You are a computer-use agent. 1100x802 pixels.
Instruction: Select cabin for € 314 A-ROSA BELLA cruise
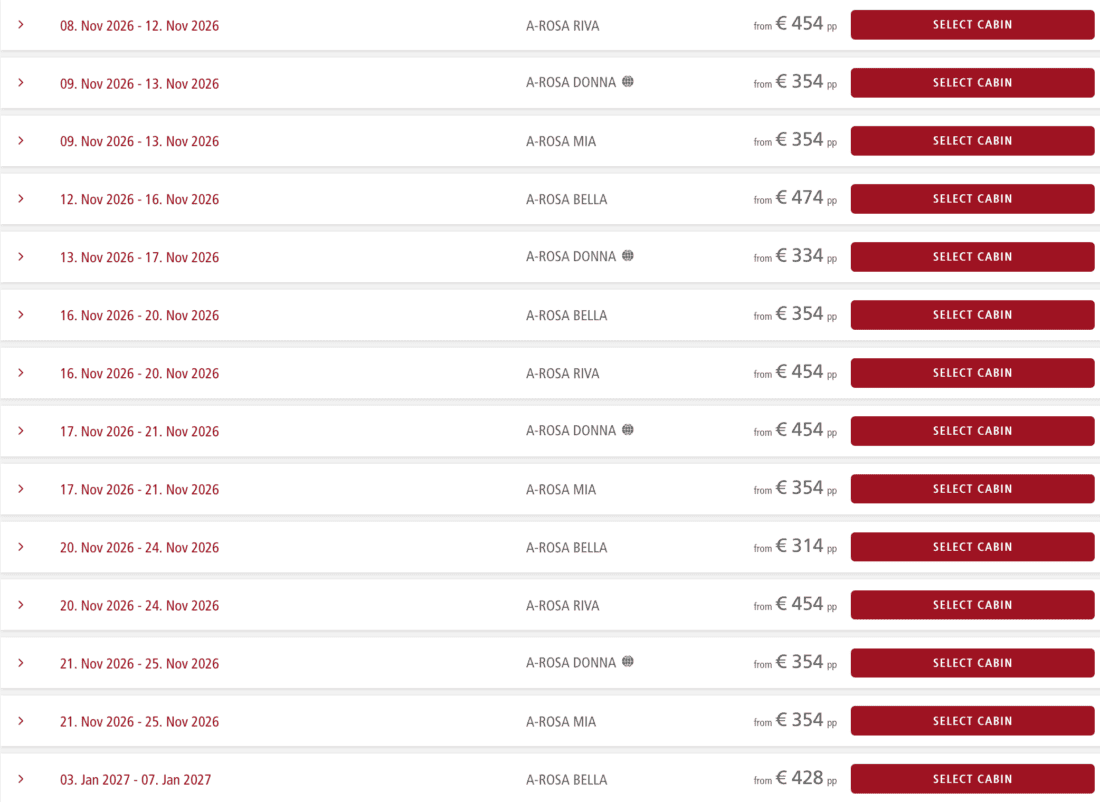(972, 547)
